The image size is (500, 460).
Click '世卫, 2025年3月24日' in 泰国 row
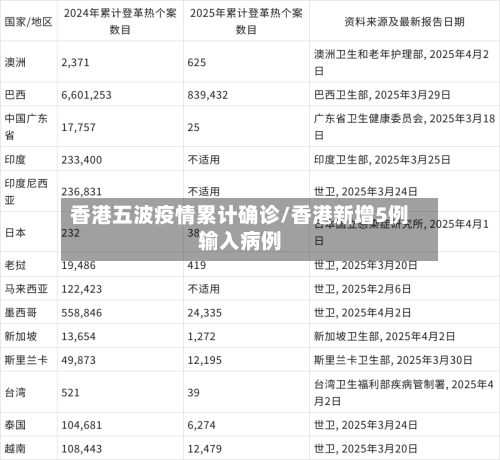pos(365,425)
